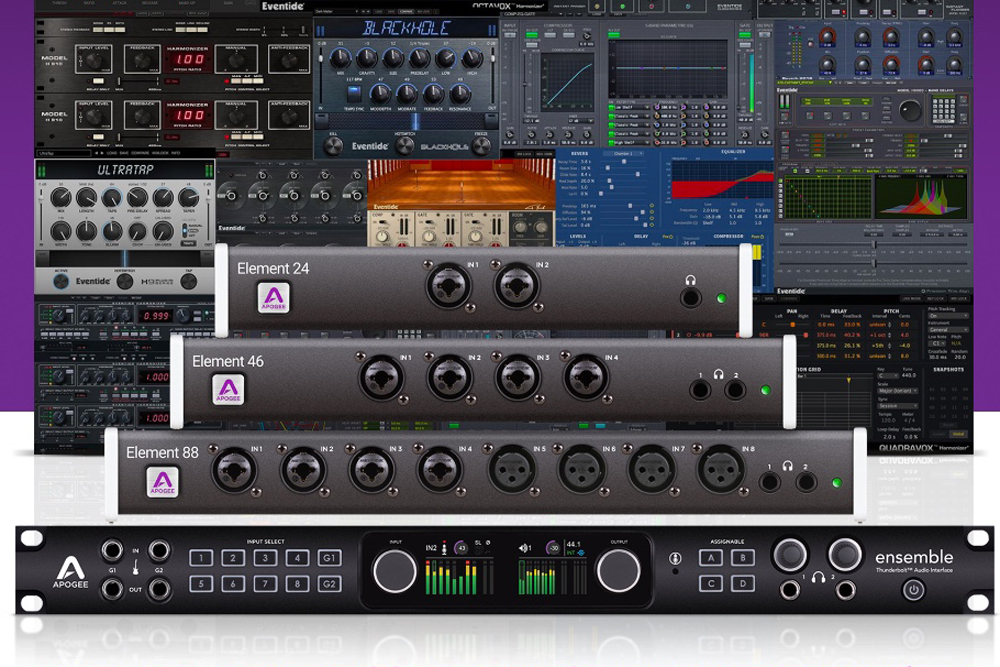The height and width of the screenshot is (667, 1000).
Task: Toggle the Compressor In/Out button
Action: click(532, 34)
